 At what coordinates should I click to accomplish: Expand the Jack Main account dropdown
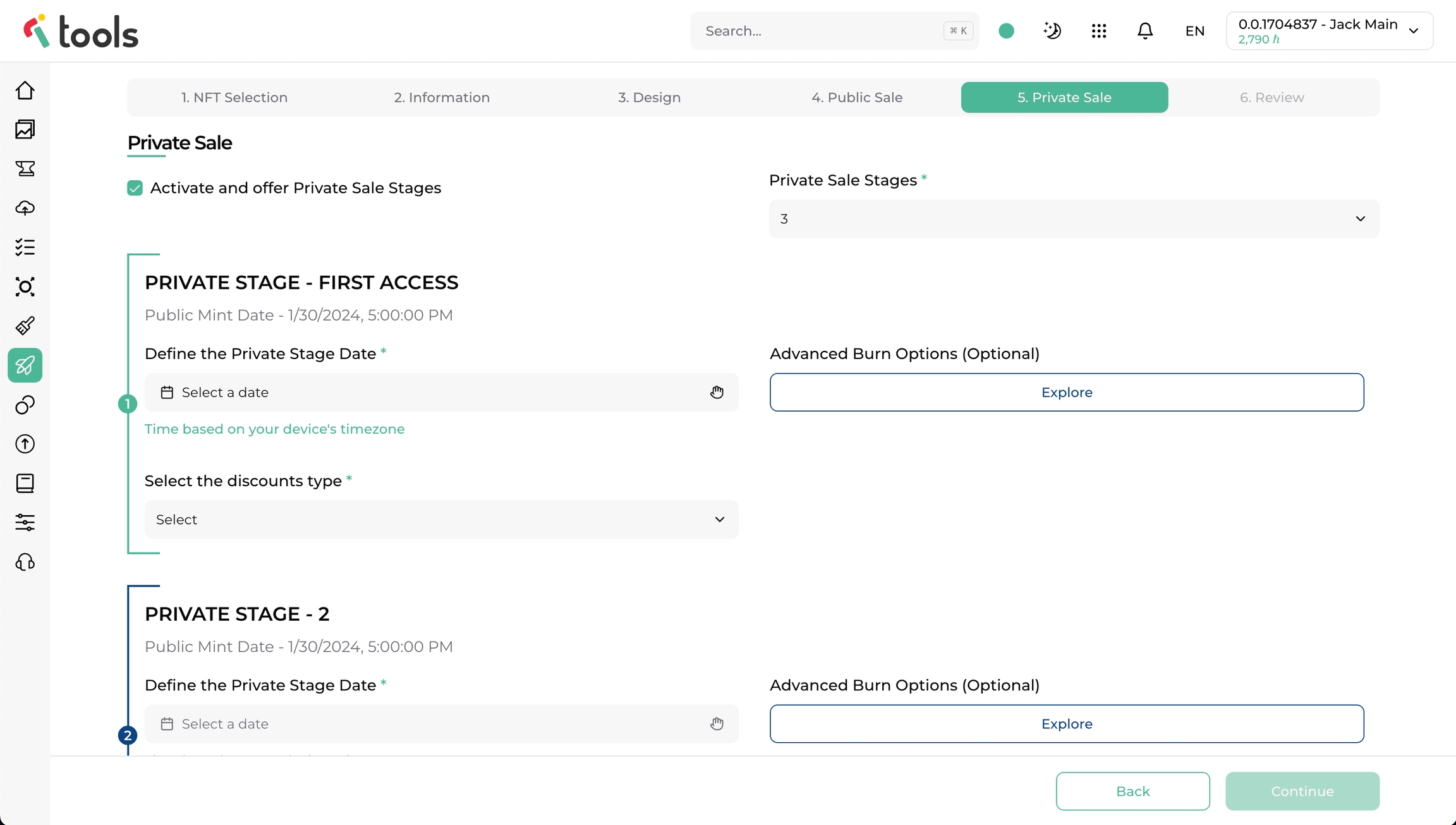(1330, 31)
